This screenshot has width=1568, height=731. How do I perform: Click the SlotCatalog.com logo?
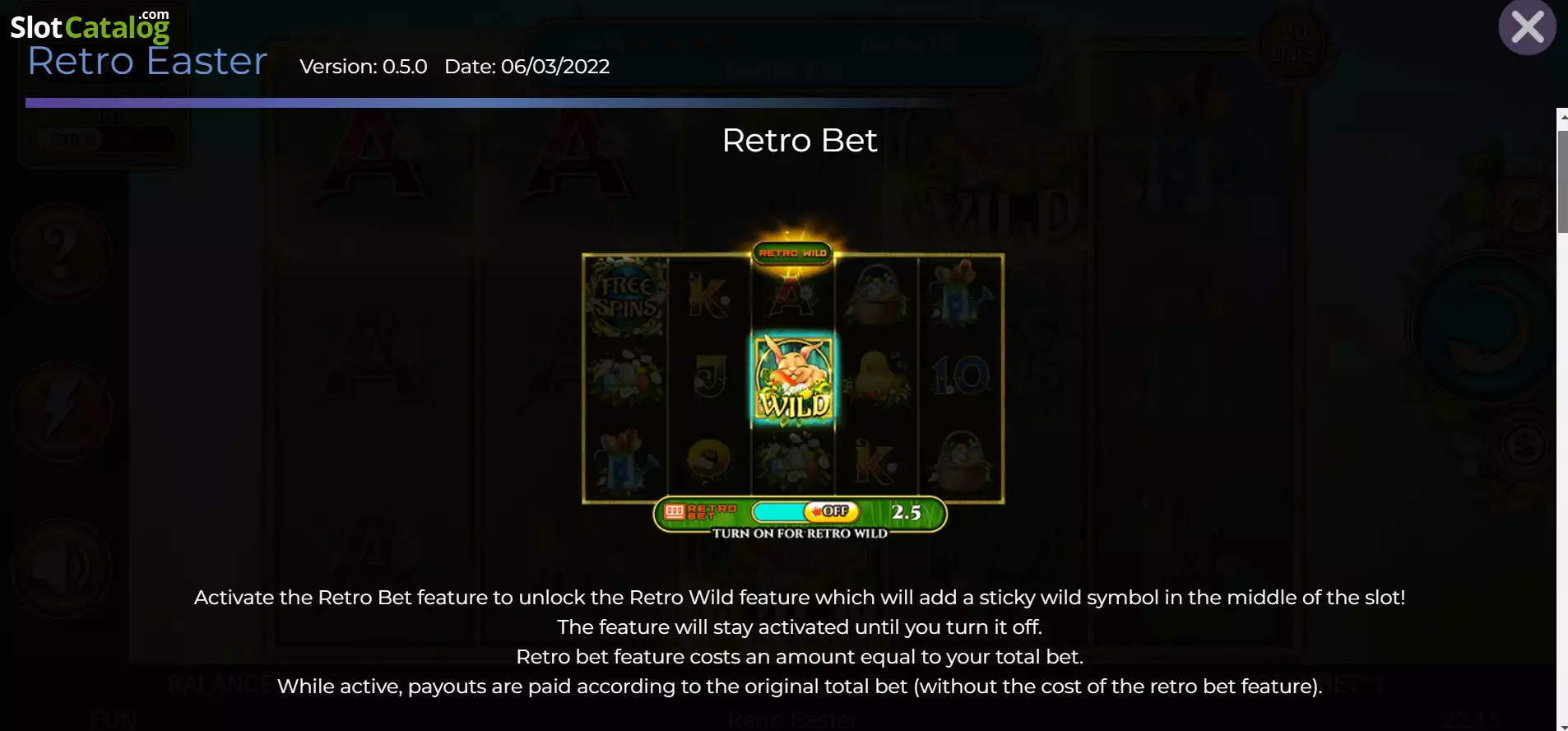[90, 26]
